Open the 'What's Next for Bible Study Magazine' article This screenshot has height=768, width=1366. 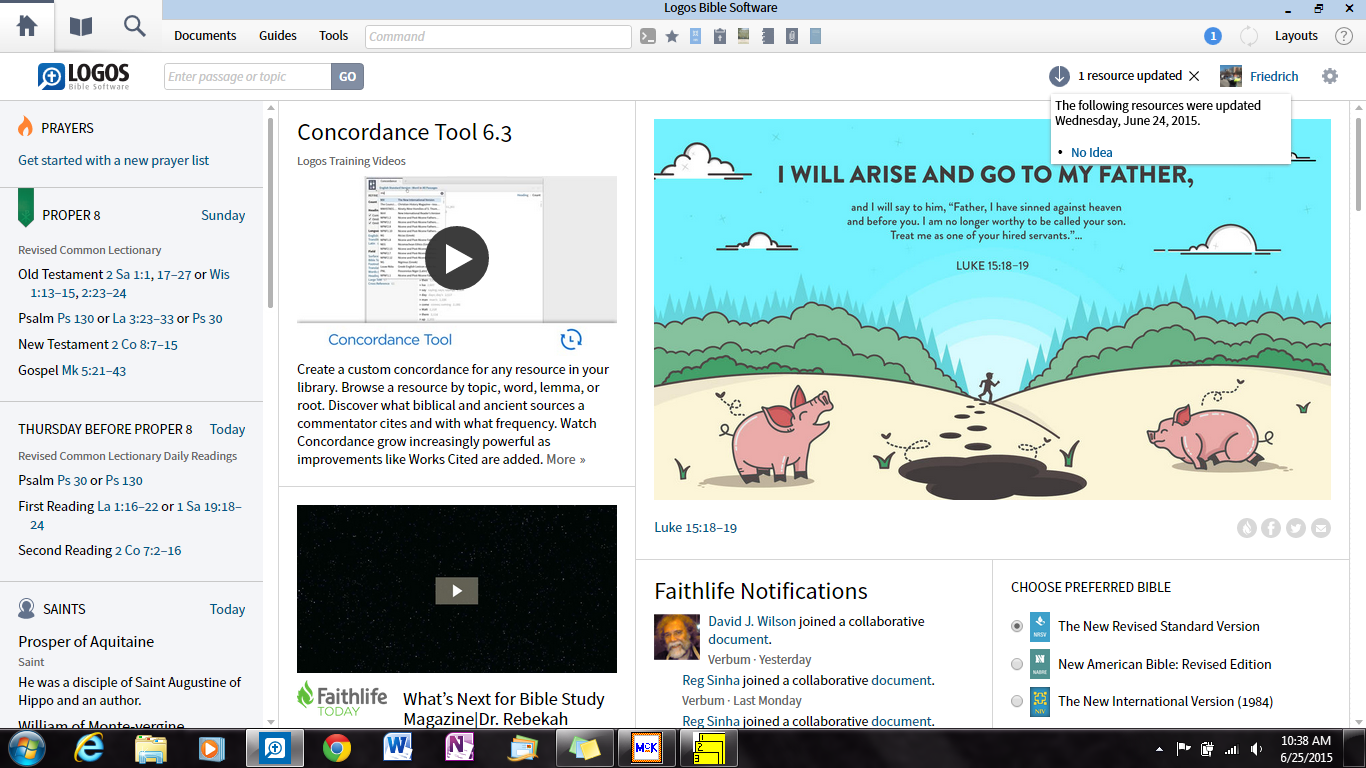coord(504,709)
